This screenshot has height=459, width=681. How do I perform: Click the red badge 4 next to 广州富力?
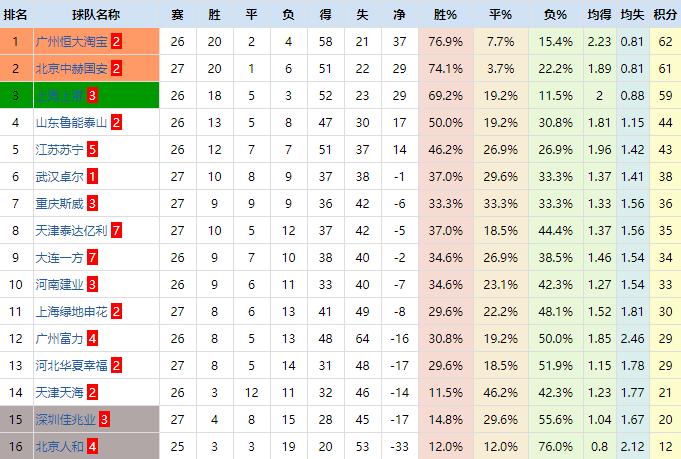tap(92, 338)
